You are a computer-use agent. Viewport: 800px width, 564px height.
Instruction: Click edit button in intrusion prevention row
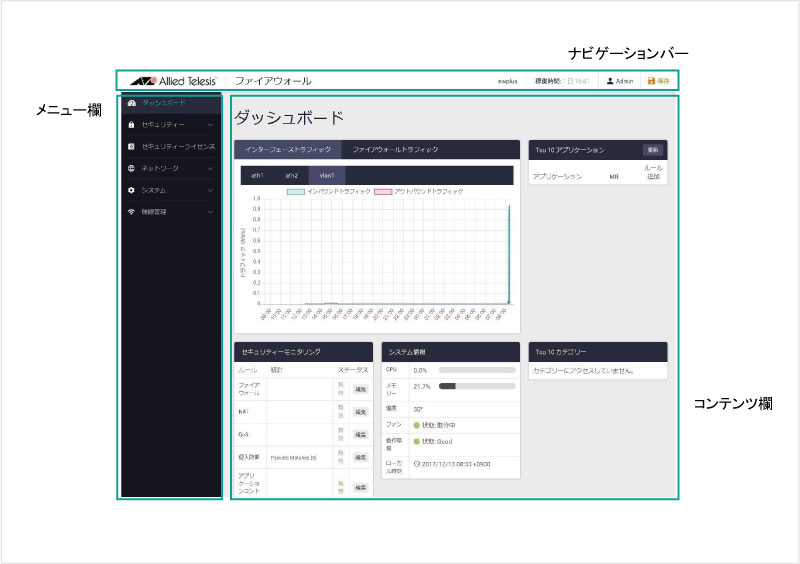click(x=360, y=457)
